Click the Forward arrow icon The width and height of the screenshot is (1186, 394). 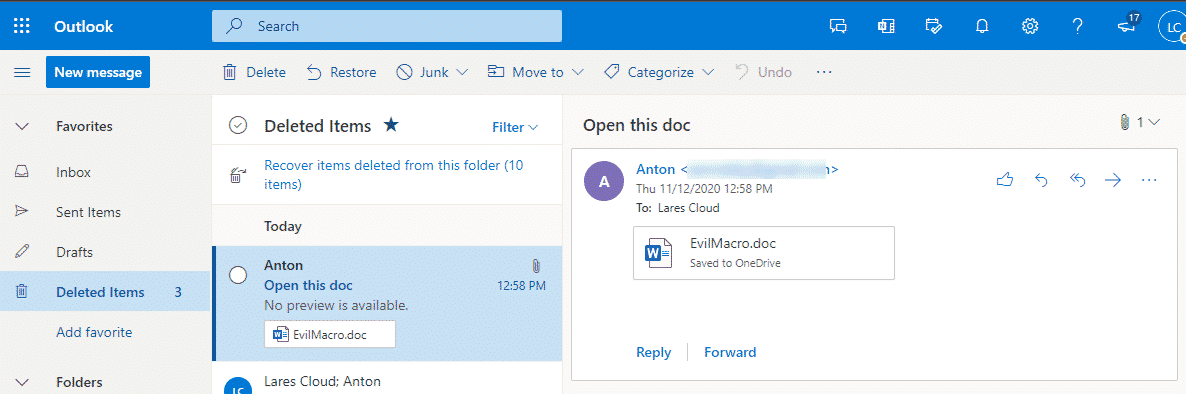(1113, 180)
